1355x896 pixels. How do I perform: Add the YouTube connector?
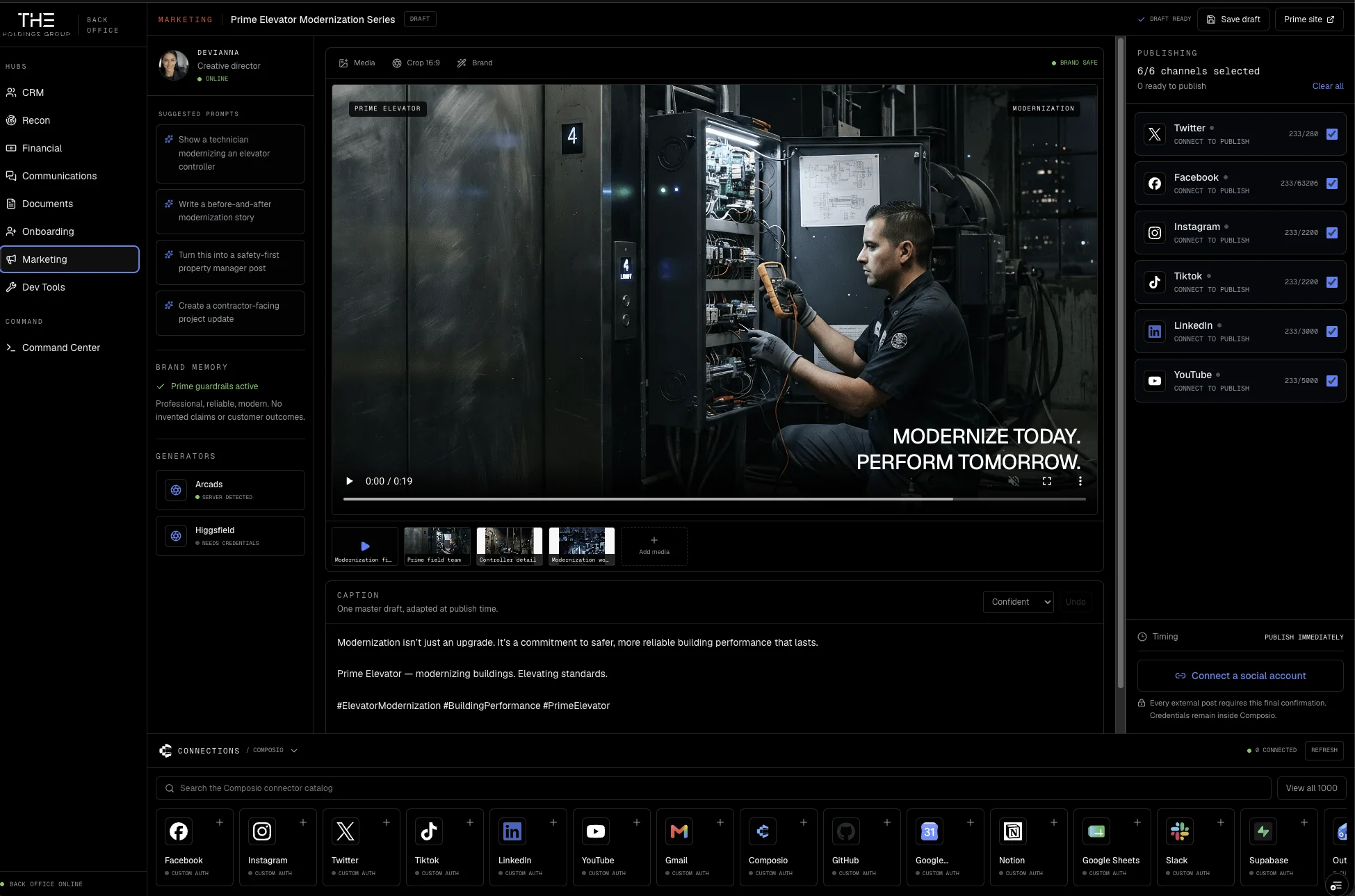click(637, 822)
